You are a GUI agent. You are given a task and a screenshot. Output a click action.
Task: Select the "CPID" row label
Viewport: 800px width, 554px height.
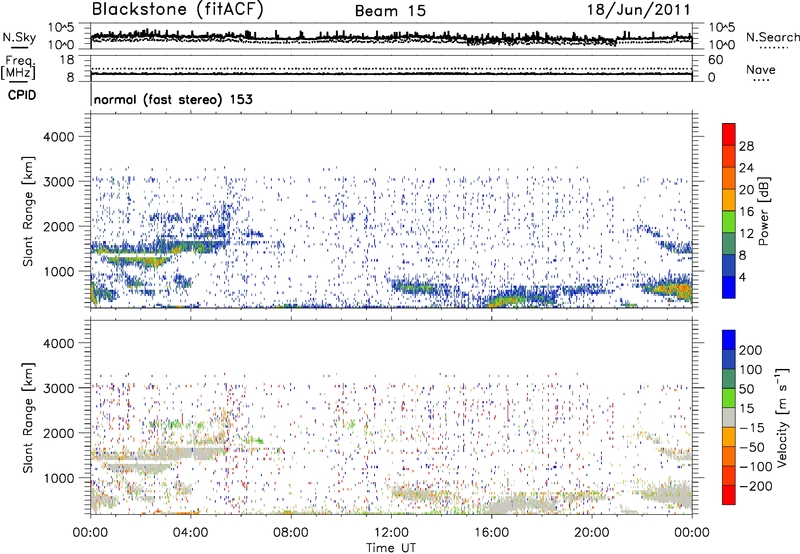[22, 95]
